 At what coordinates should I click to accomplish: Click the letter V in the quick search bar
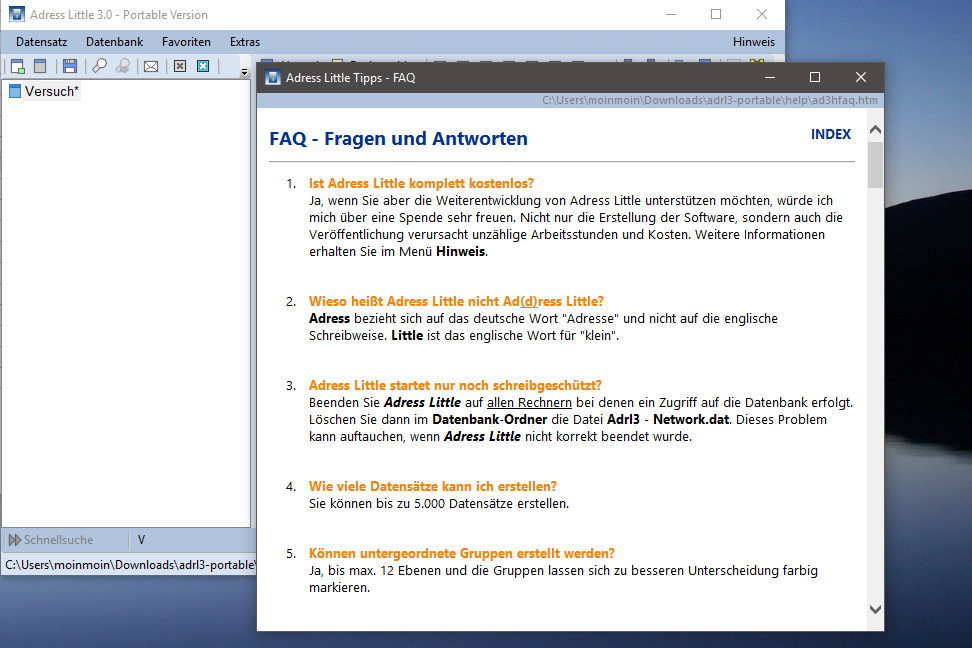pyautogui.click(x=141, y=540)
